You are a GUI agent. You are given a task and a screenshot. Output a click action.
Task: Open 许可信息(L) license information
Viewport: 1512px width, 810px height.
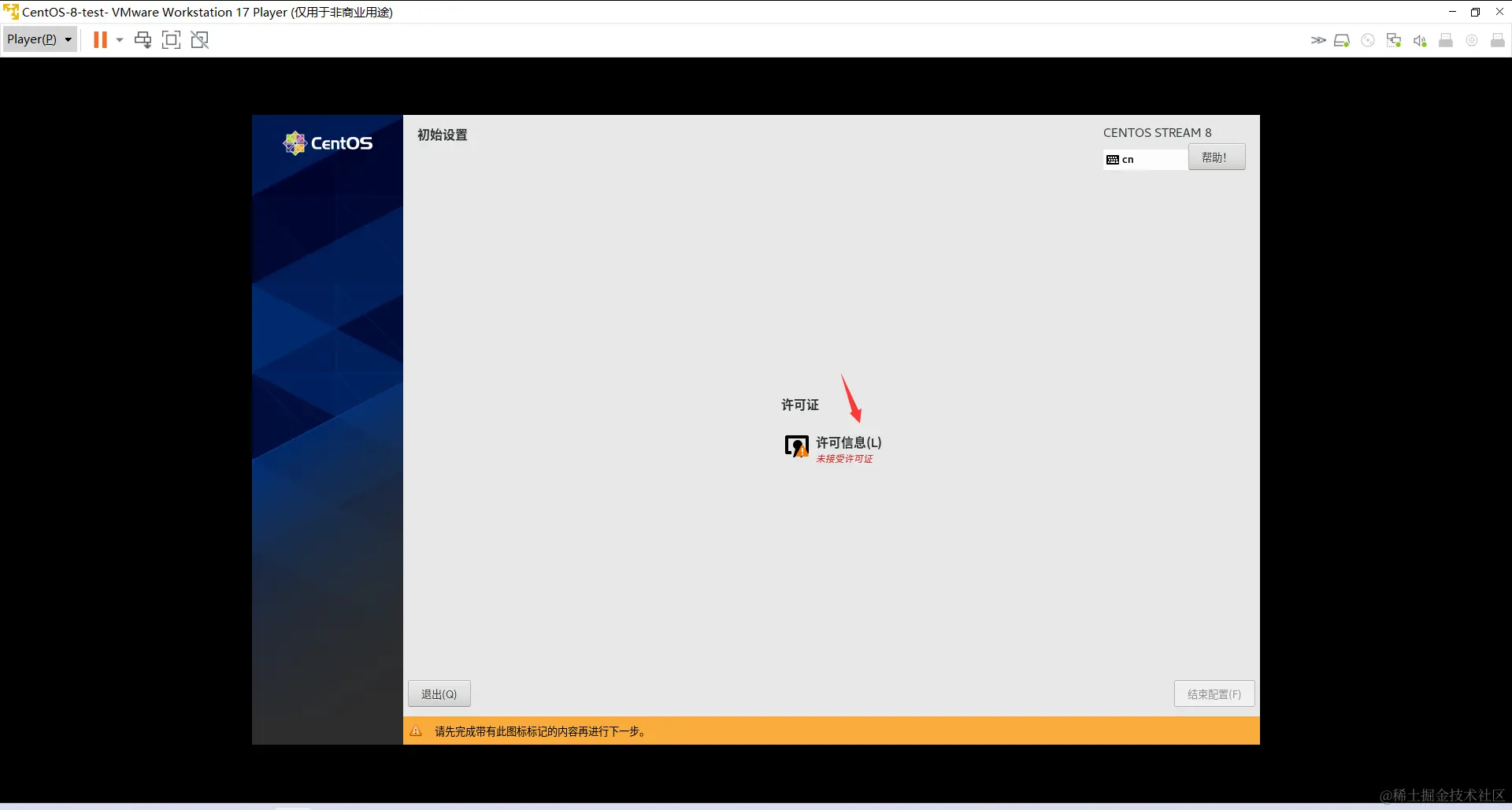pyautogui.click(x=849, y=442)
